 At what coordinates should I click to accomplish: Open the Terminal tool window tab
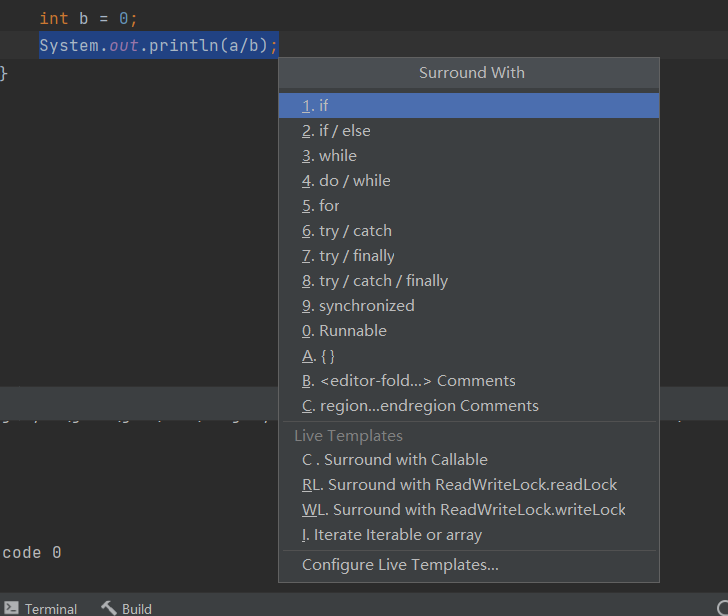[50, 608]
